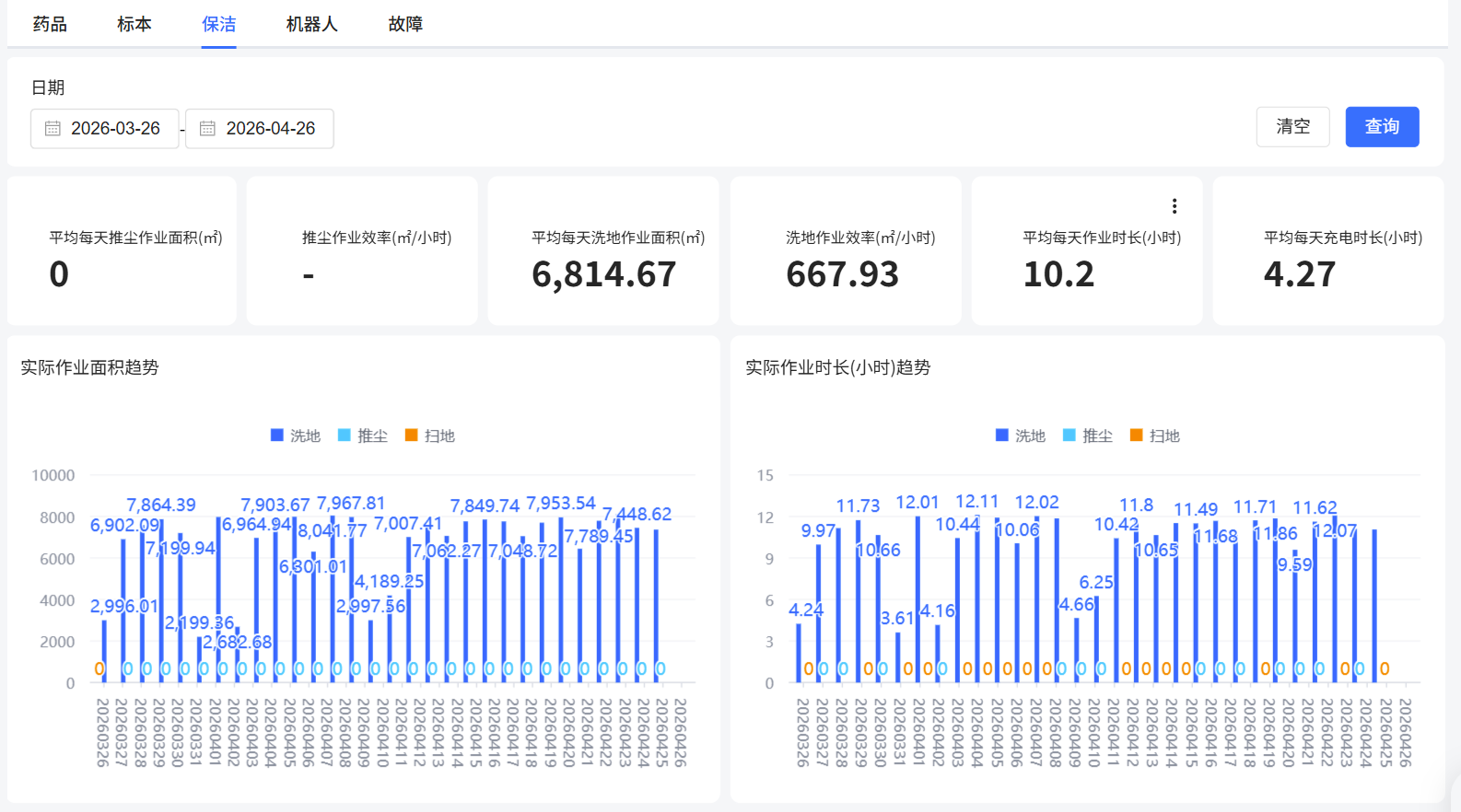Open the 故障 tab

click(405, 24)
